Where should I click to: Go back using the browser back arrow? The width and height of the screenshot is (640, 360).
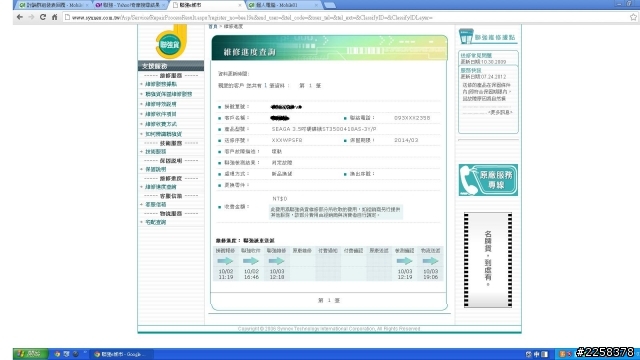click(20, 17)
